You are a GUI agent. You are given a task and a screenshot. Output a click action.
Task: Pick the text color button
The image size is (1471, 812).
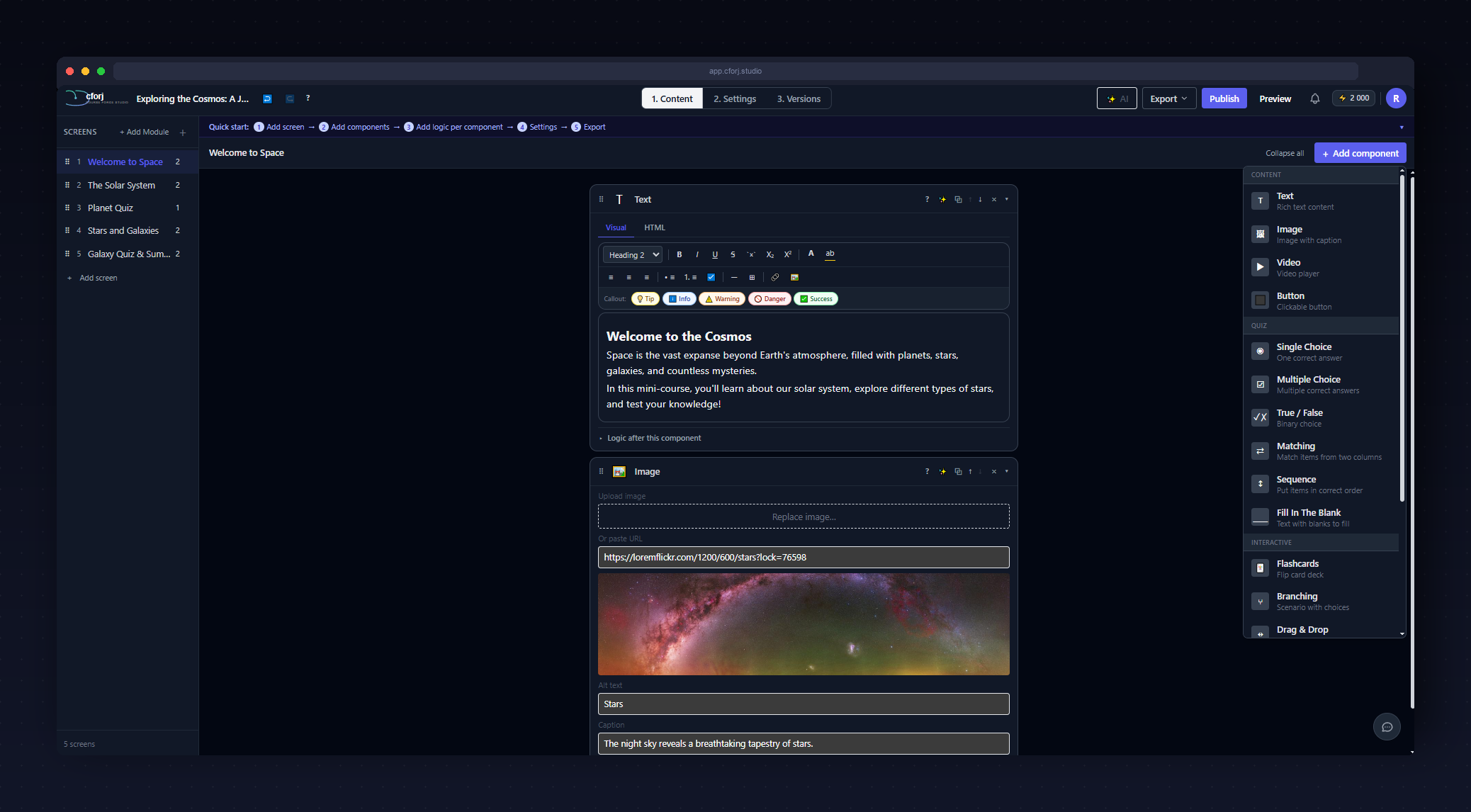pyautogui.click(x=811, y=254)
